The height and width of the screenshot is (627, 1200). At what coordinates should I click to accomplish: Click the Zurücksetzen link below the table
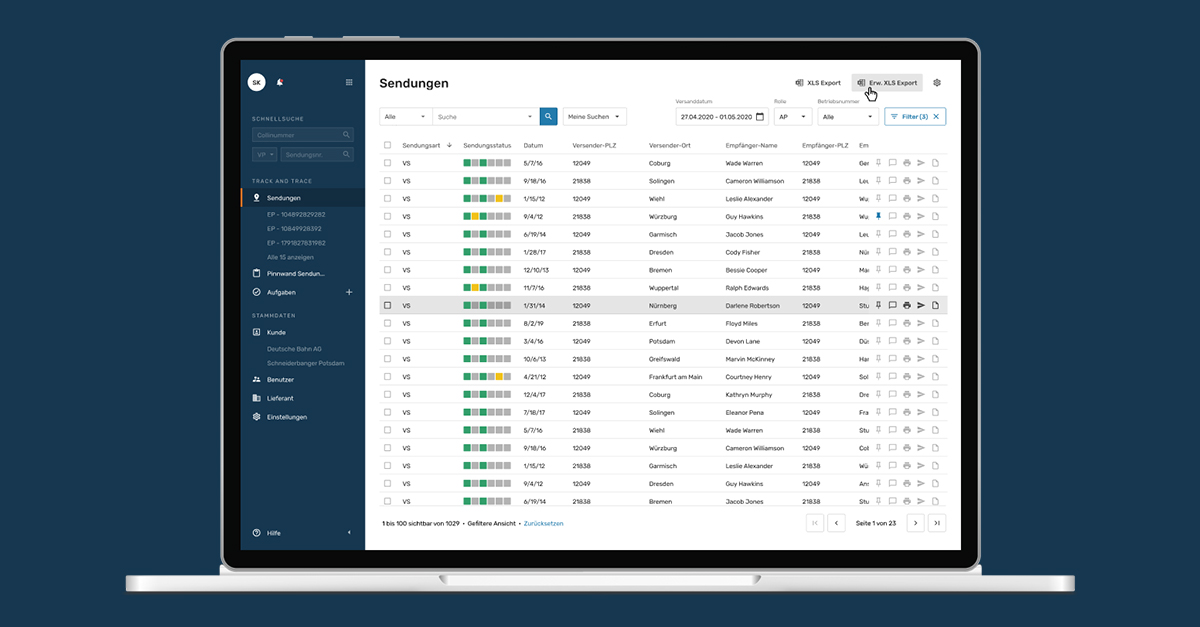pyautogui.click(x=543, y=523)
